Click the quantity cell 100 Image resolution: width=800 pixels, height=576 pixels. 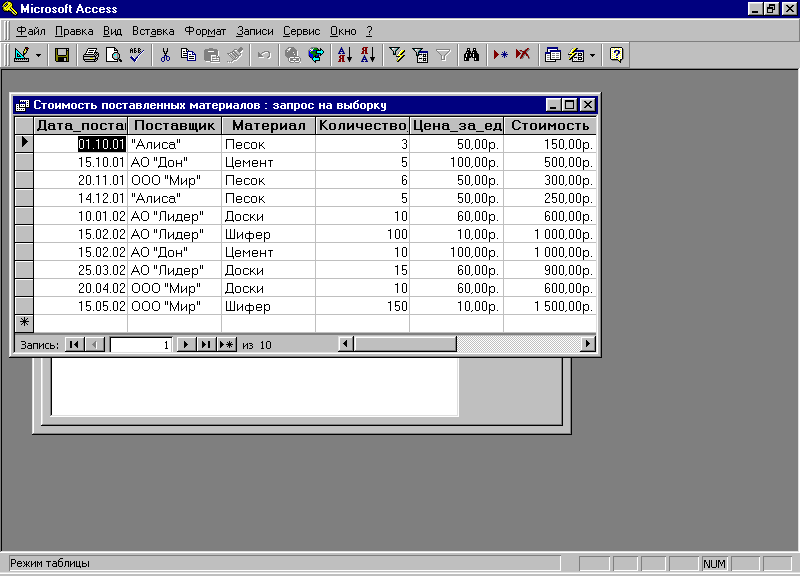point(362,234)
